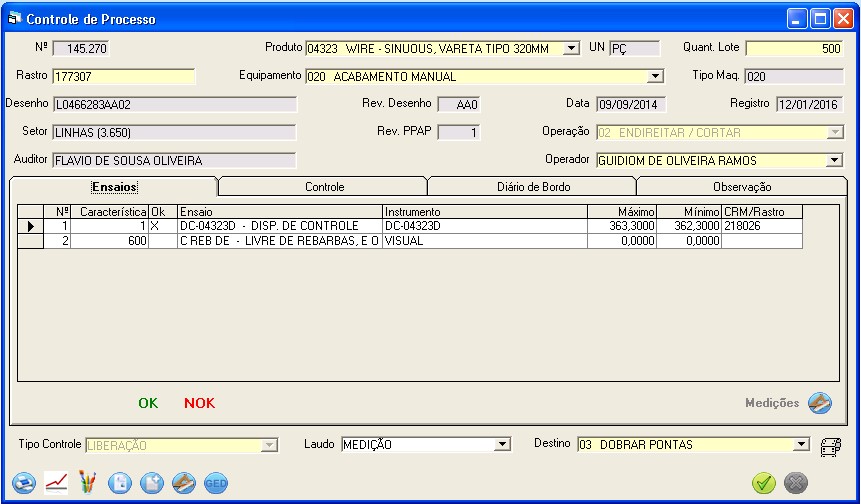Open the document page icon
Image resolution: width=861 pixels, height=504 pixels.
(x=120, y=484)
